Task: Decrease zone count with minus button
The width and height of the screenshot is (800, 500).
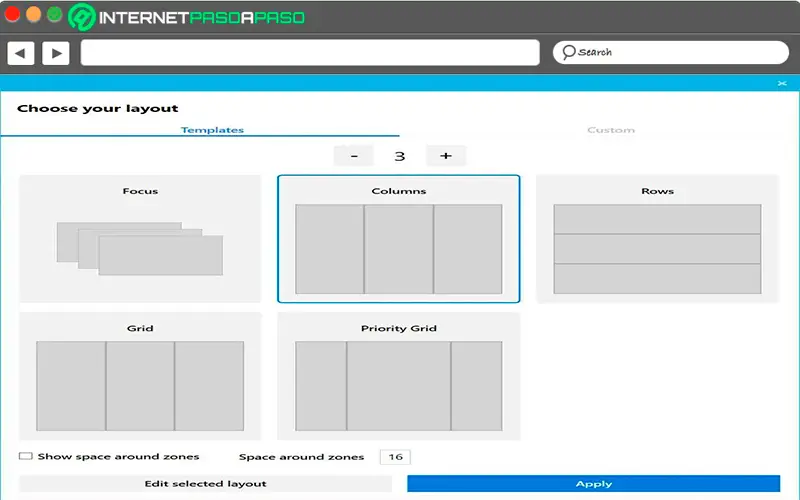Action: click(x=354, y=156)
